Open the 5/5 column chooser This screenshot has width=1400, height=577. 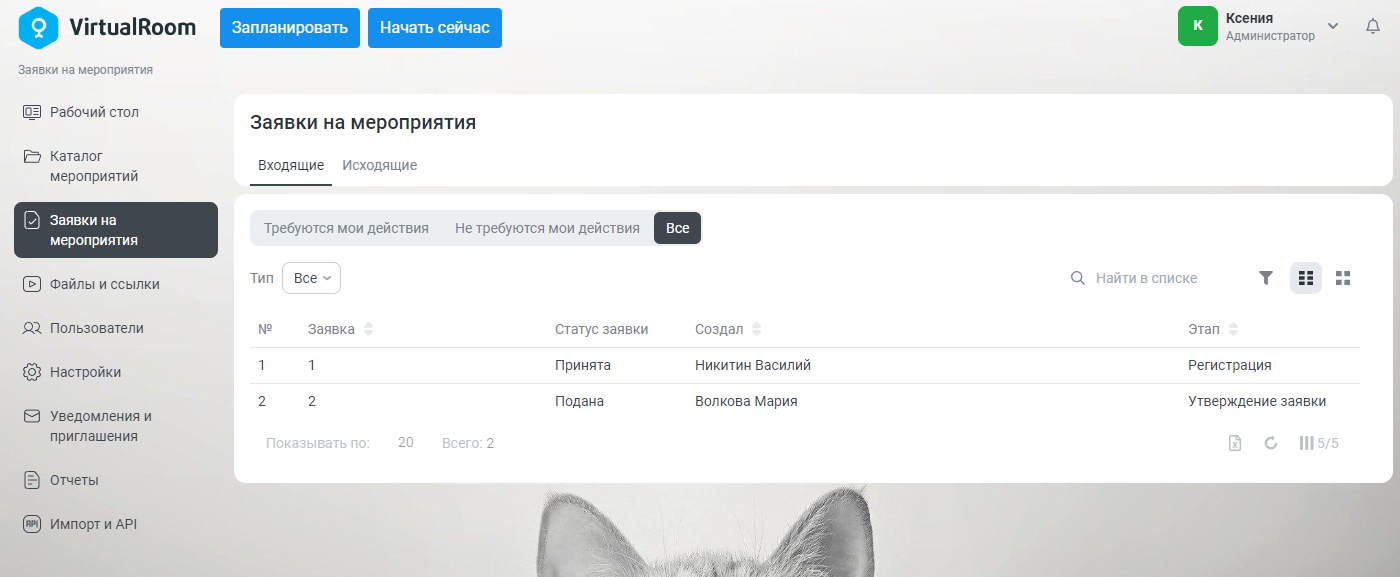tap(1319, 443)
